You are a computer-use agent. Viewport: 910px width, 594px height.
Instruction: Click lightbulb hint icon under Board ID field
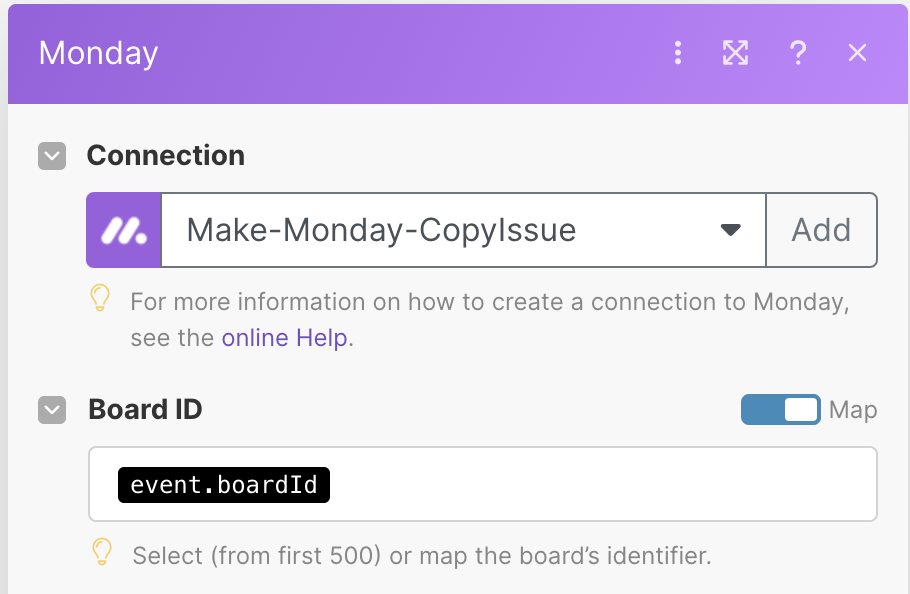click(102, 551)
